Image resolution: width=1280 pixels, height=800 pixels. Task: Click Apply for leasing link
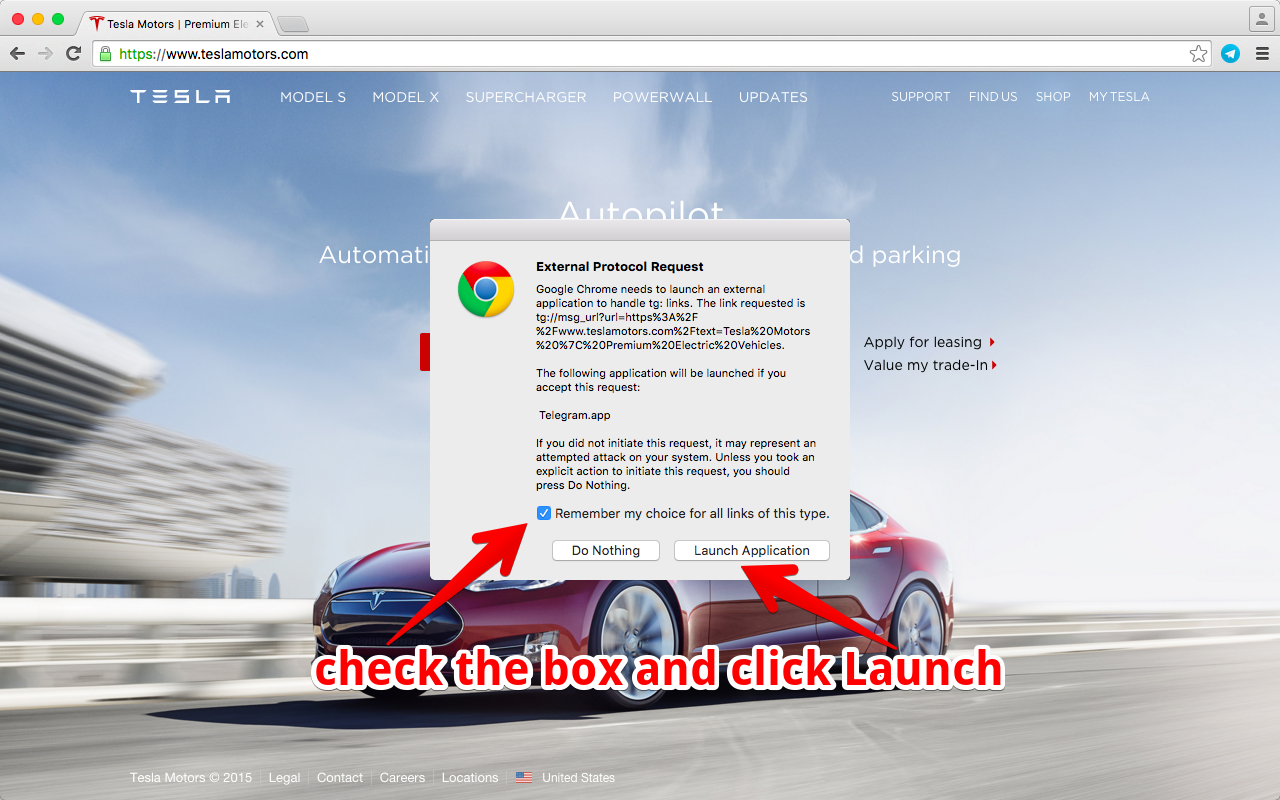(x=929, y=342)
